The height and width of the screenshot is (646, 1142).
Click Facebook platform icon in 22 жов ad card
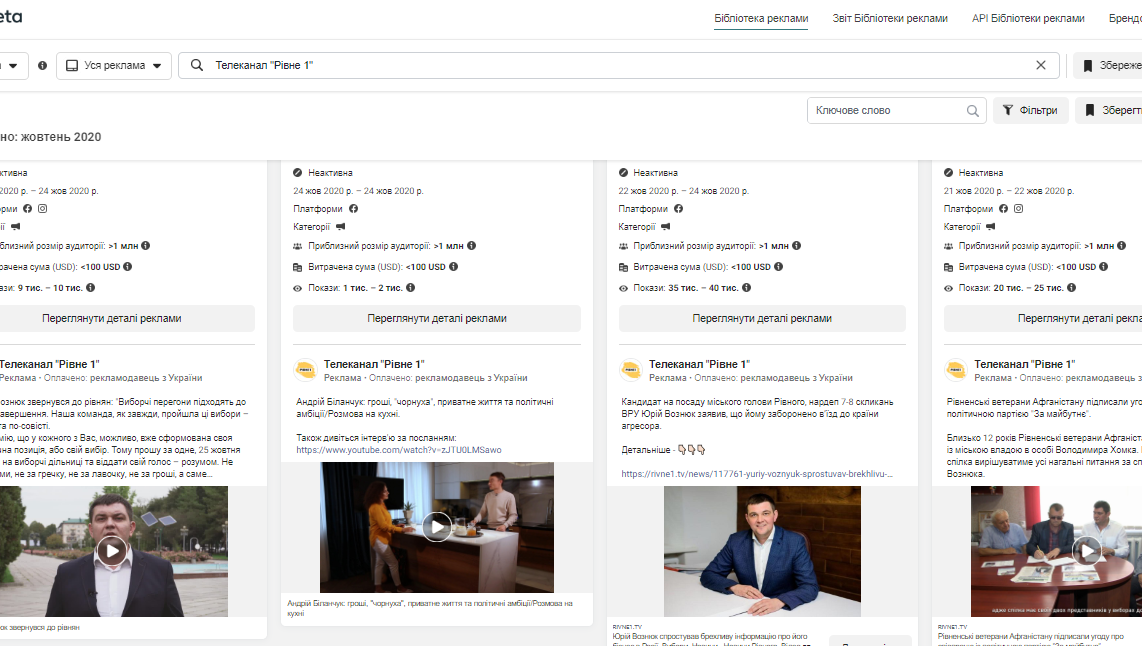point(678,209)
